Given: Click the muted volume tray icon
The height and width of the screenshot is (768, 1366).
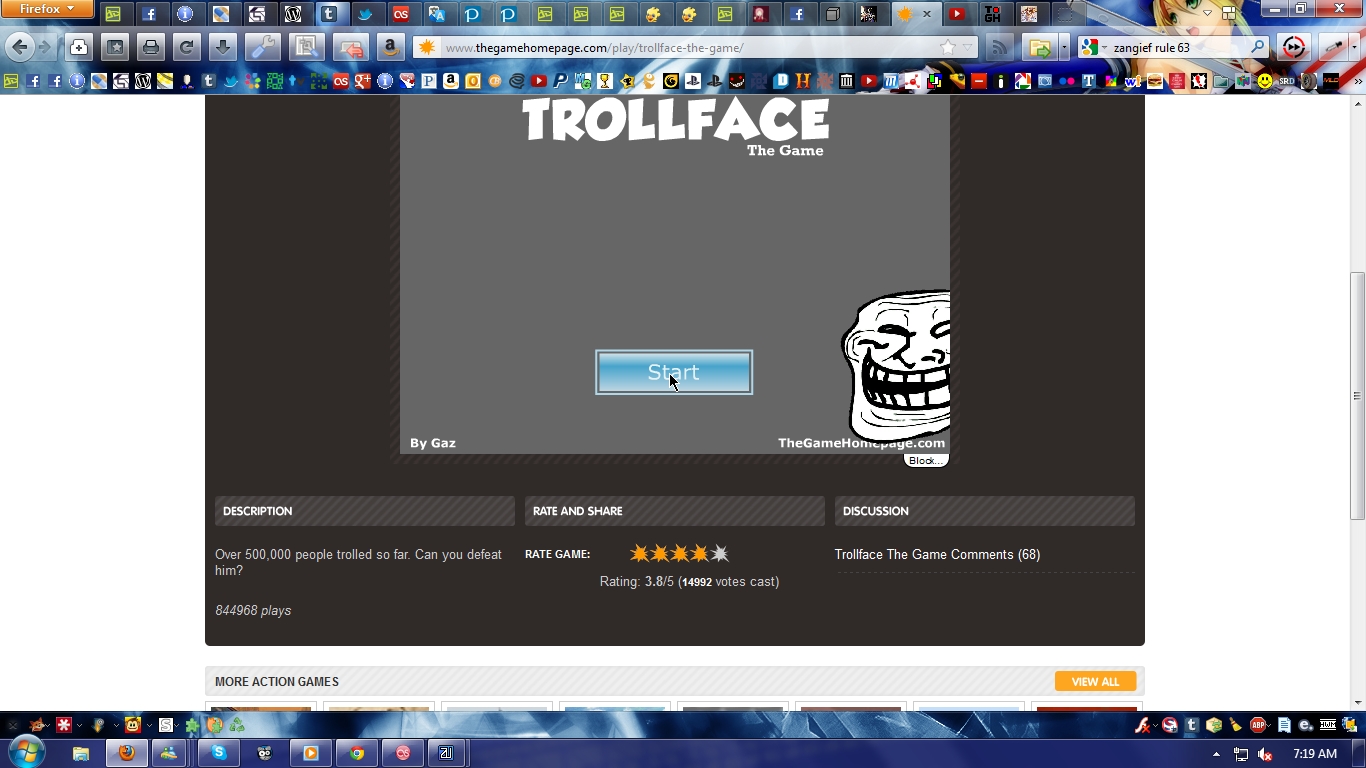Looking at the screenshot, I should pos(1265,754).
